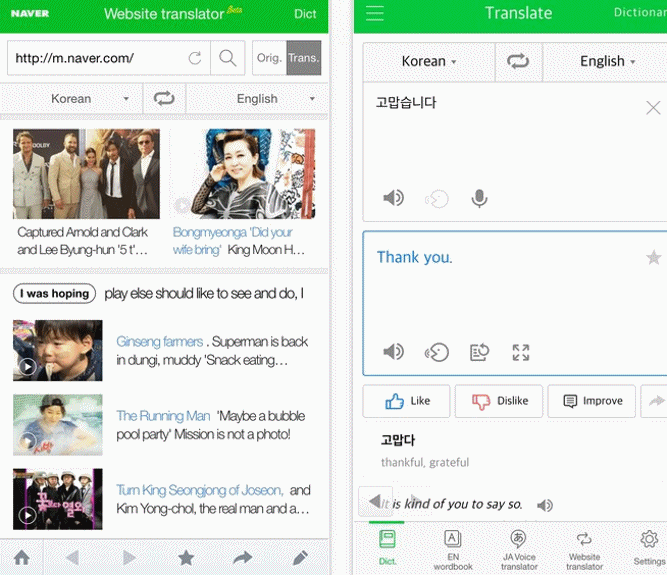Select the thankful, grateful definition text

425,462
